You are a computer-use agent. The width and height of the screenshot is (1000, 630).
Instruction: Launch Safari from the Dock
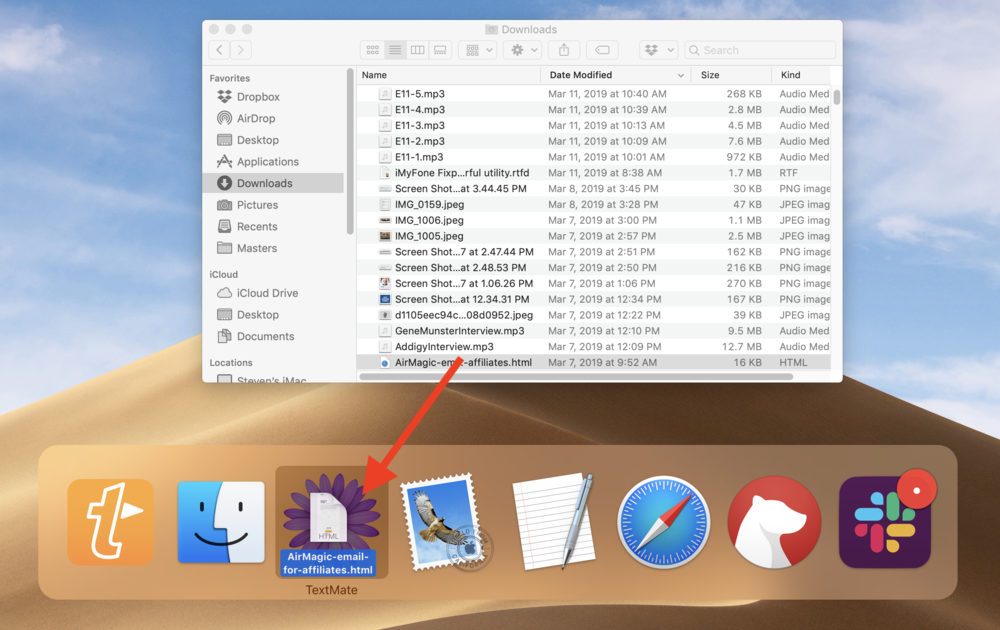(663, 522)
